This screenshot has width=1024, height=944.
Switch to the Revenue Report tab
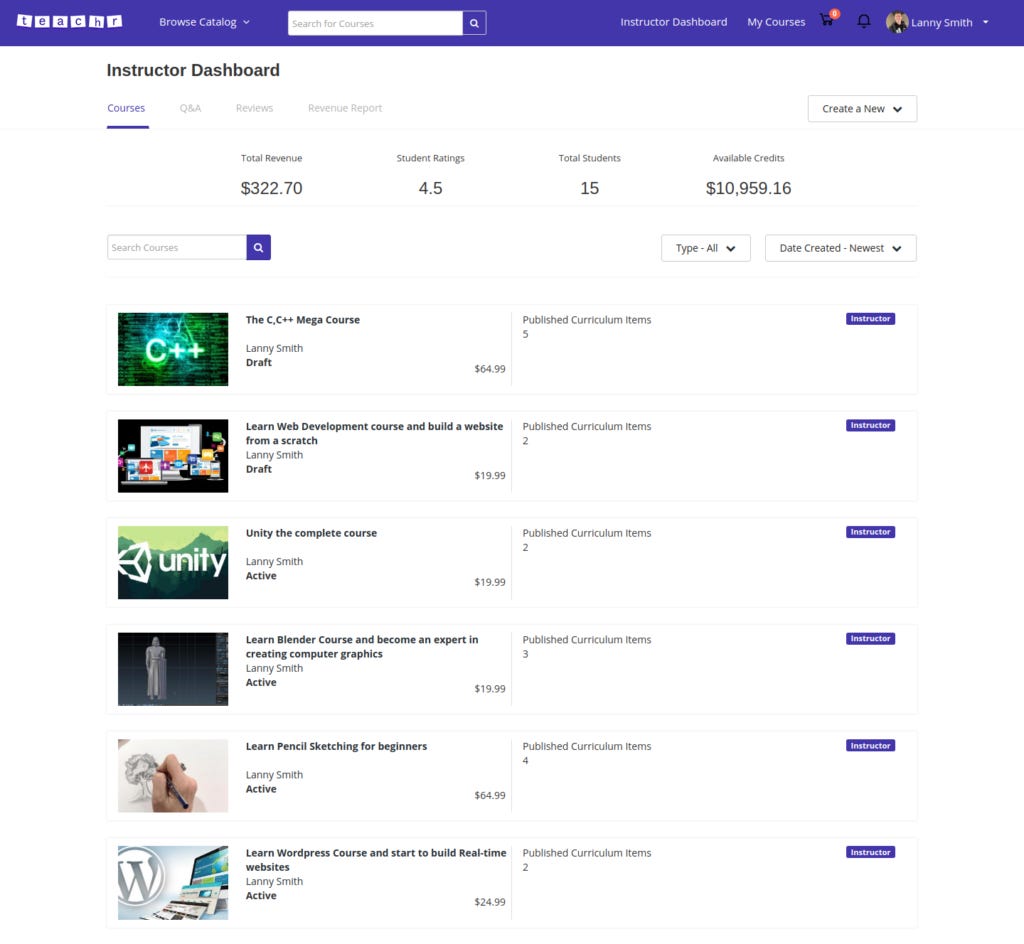pos(345,108)
